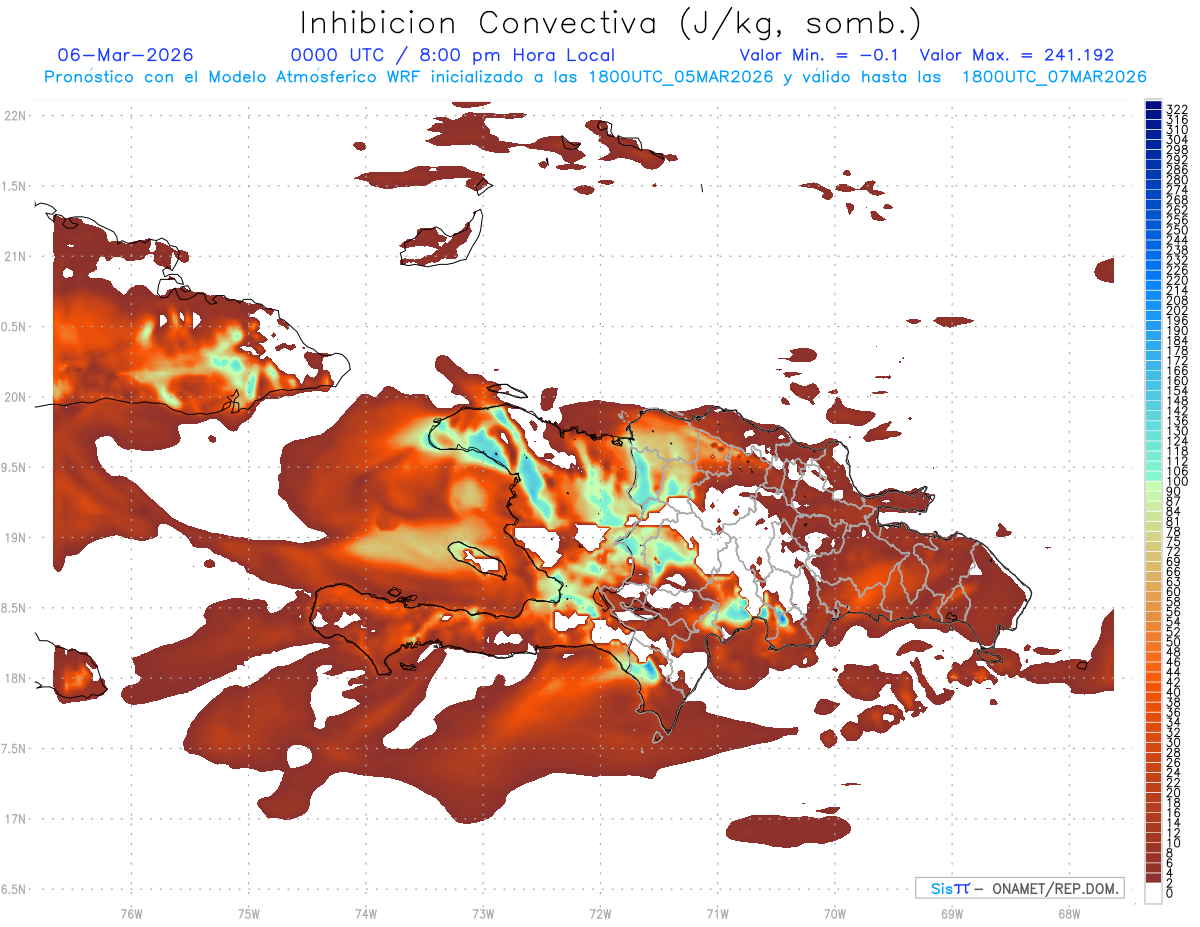Click the '72W' longitude label
The image size is (1200, 927).
tap(600, 913)
